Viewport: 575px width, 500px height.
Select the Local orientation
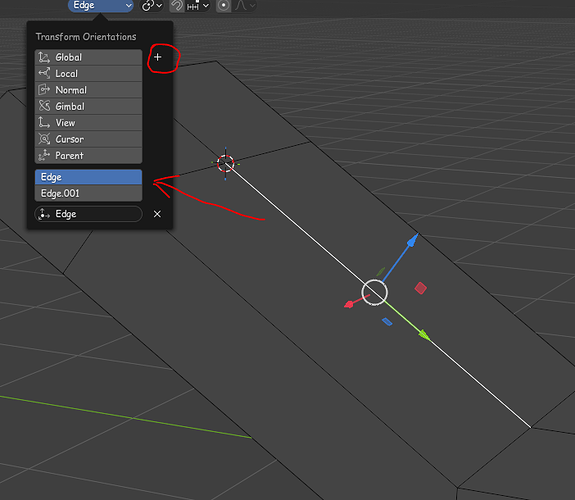88,74
